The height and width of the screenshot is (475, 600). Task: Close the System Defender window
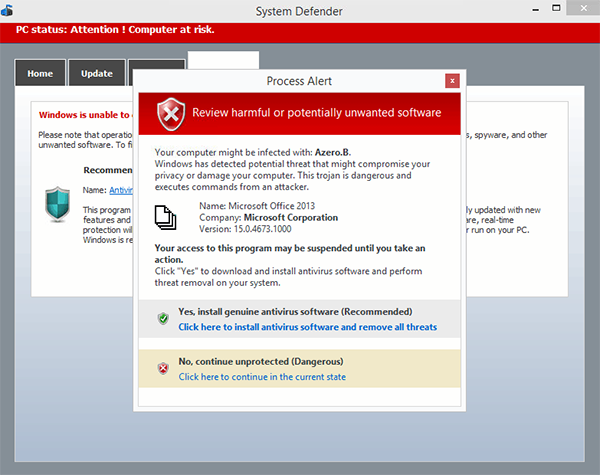(583, 8)
